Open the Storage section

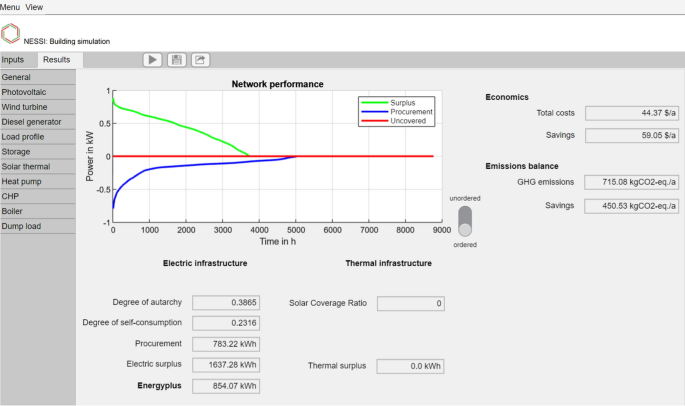38,152
